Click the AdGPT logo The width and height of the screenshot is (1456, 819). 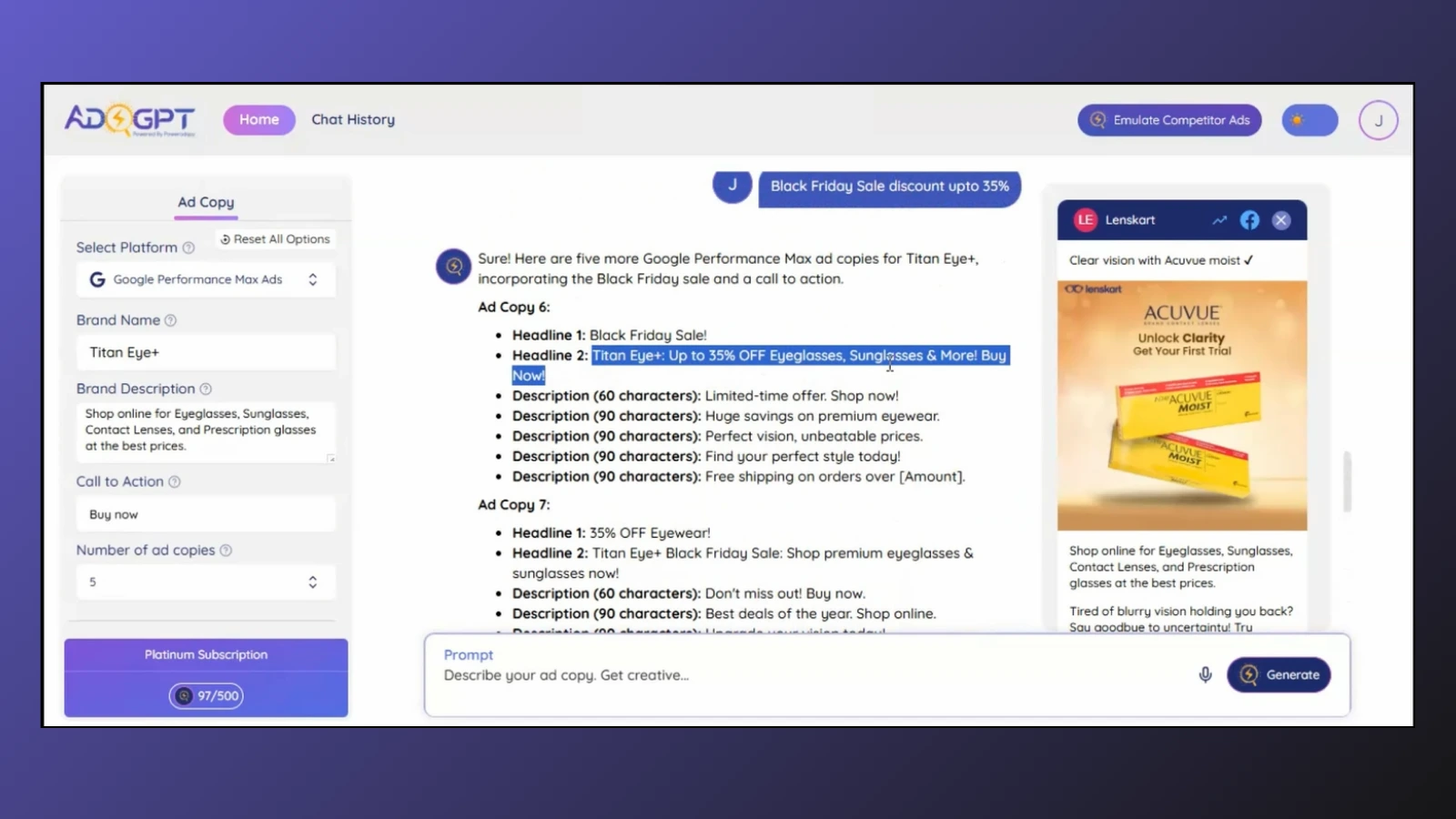tap(129, 119)
